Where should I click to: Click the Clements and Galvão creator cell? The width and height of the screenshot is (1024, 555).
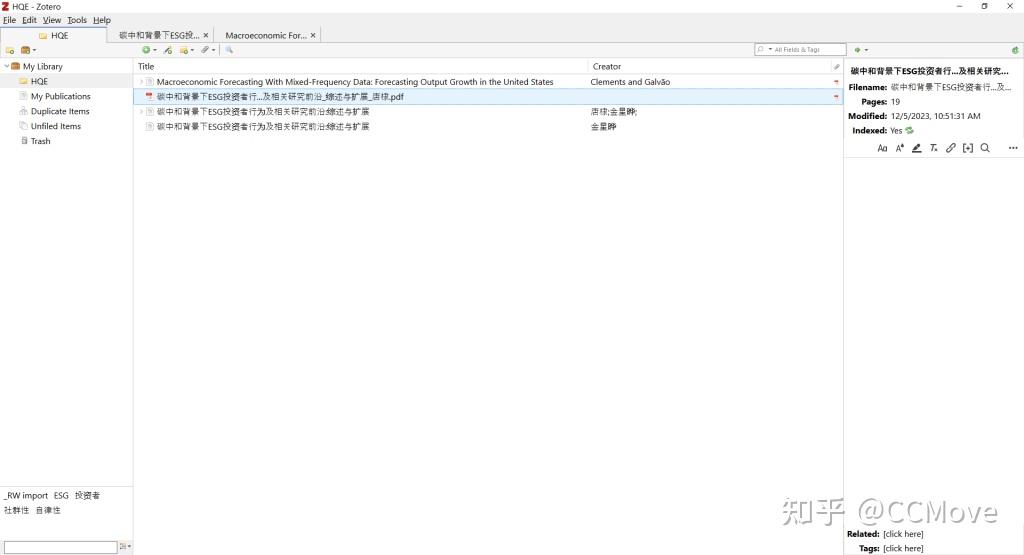630,82
